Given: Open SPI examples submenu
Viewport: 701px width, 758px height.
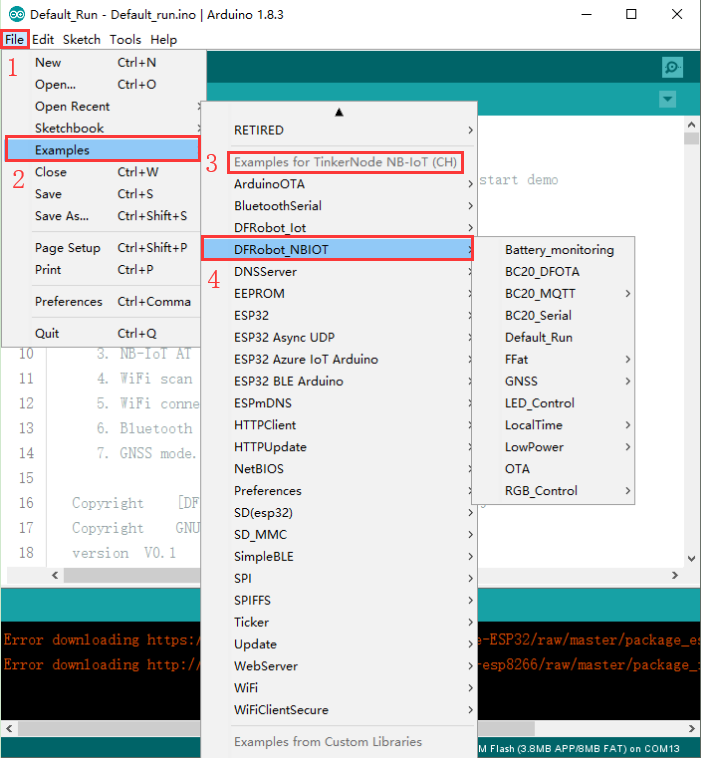Looking at the screenshot, I should [x=339, y=578].
